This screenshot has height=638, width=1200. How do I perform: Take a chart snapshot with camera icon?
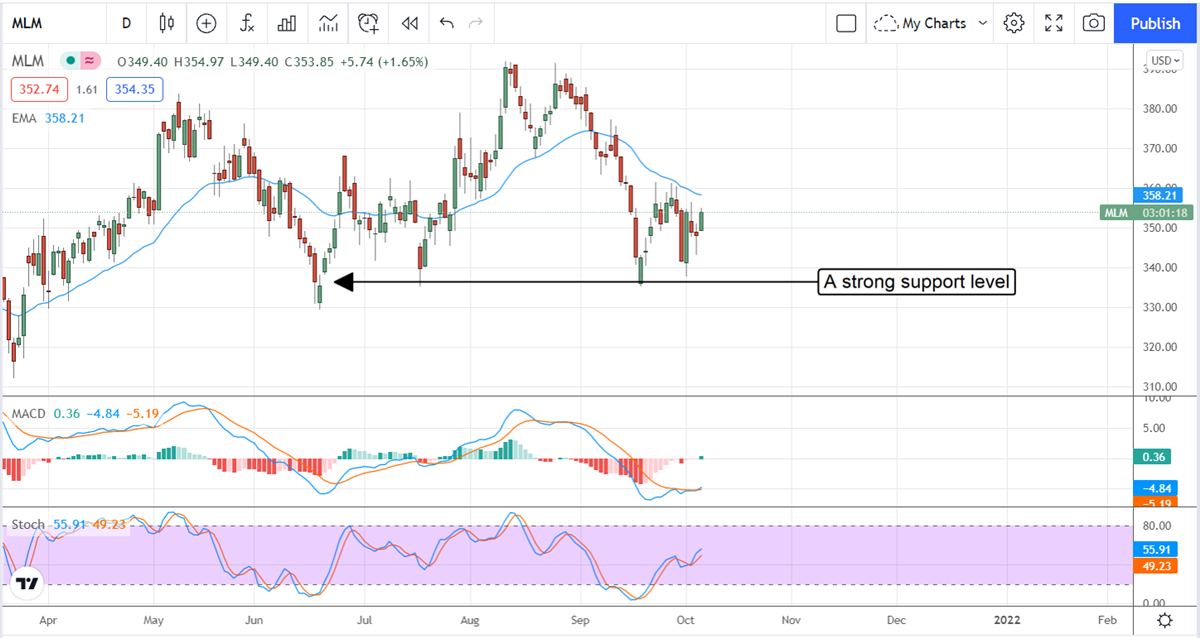coord(1094,22)
